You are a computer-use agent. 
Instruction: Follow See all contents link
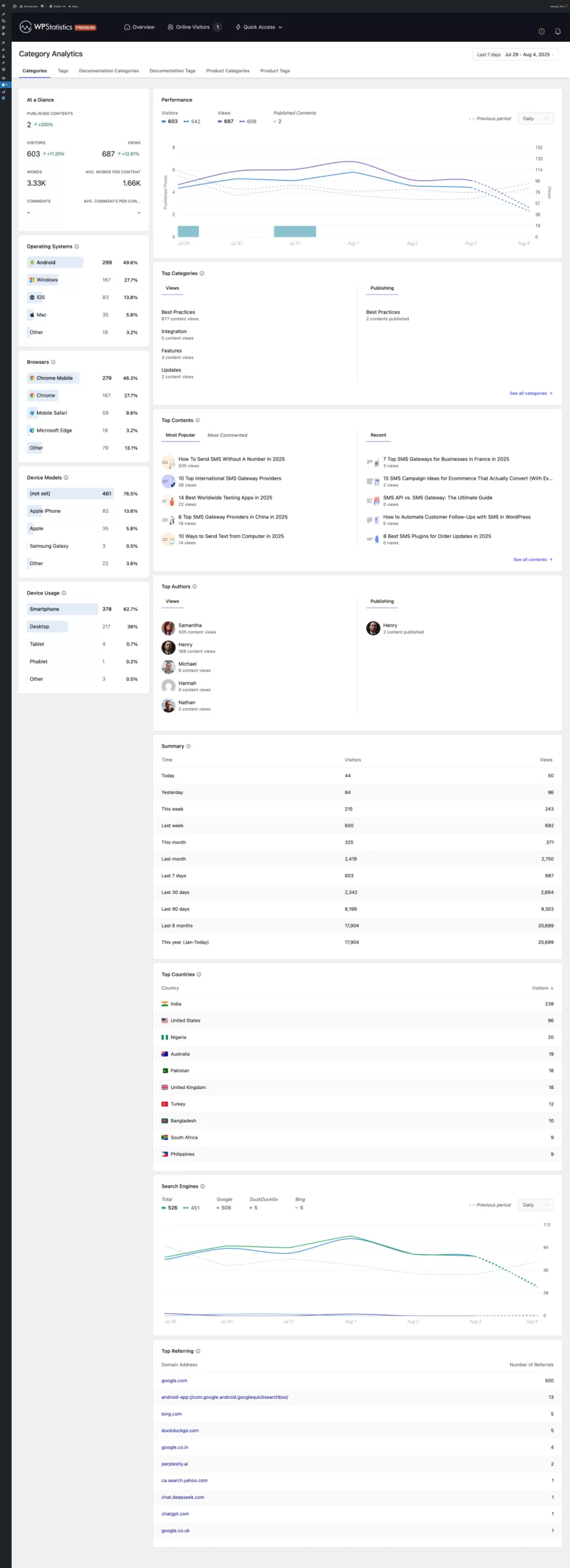pos(533,559)
